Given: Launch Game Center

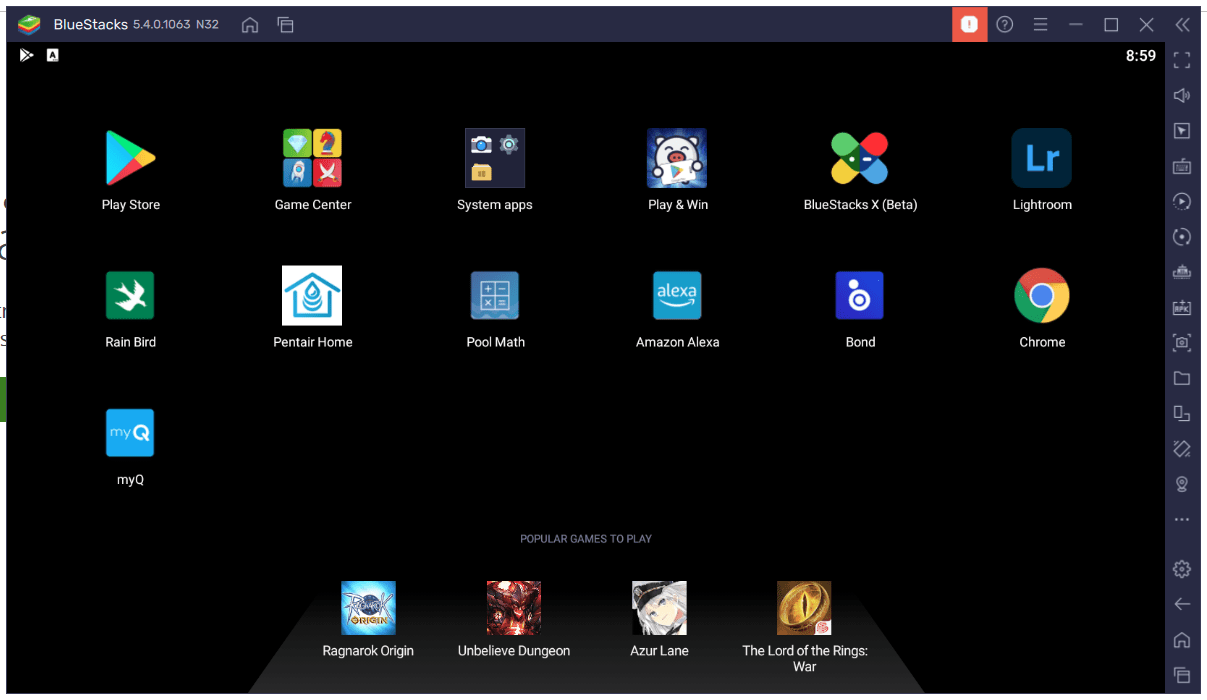Looking at the screenshot, I should tap(313, 158).
